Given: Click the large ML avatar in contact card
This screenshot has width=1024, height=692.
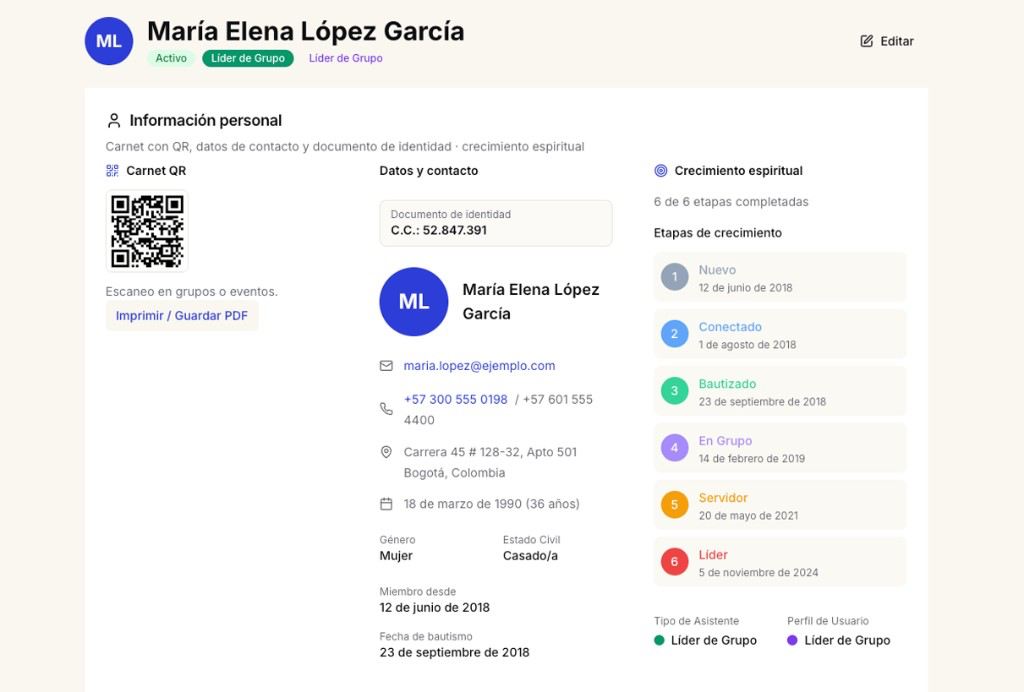Looking at the screenshot, I should click(x=414, y=302).
